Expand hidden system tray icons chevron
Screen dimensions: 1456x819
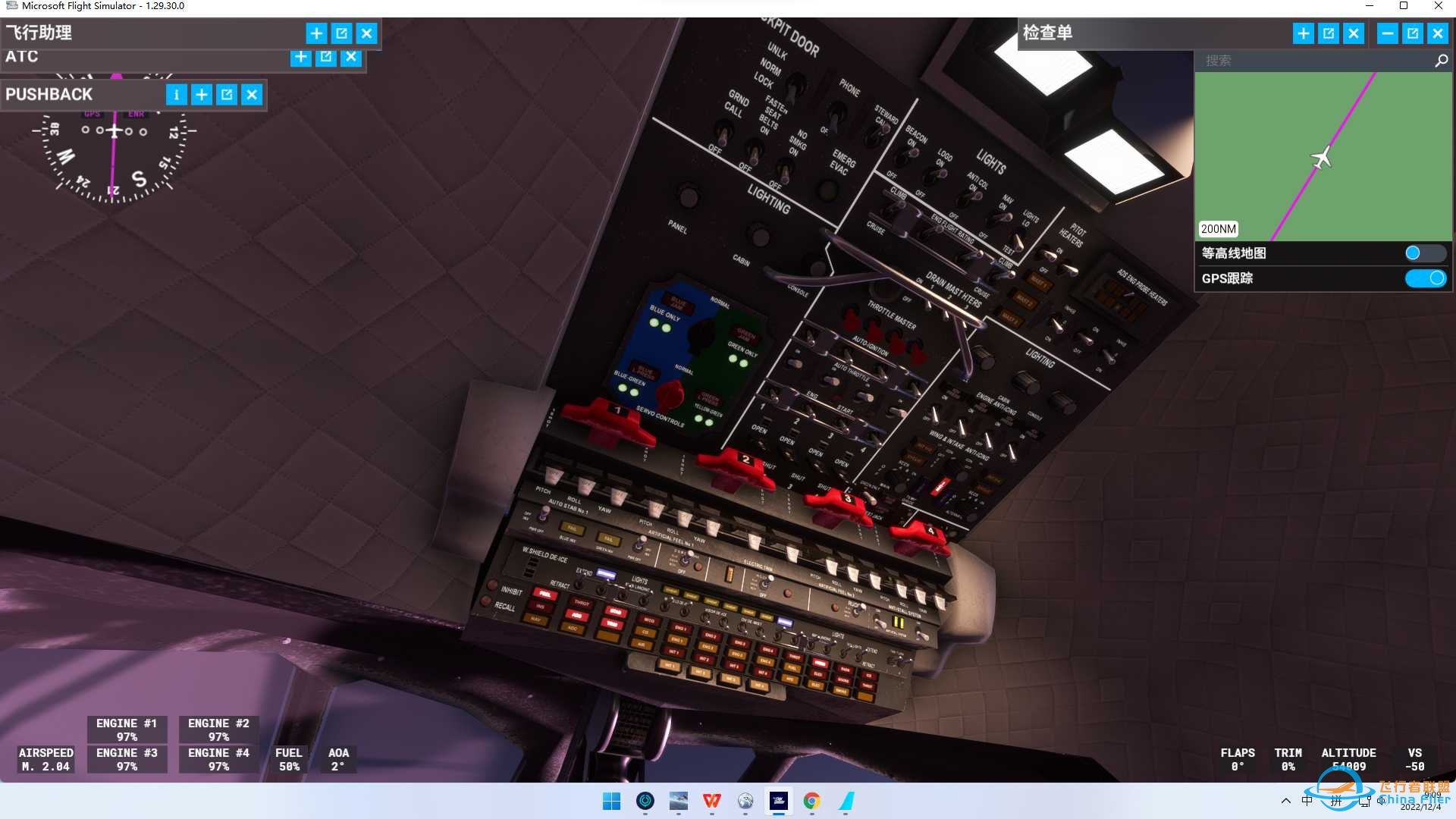tap(1285, 801)
